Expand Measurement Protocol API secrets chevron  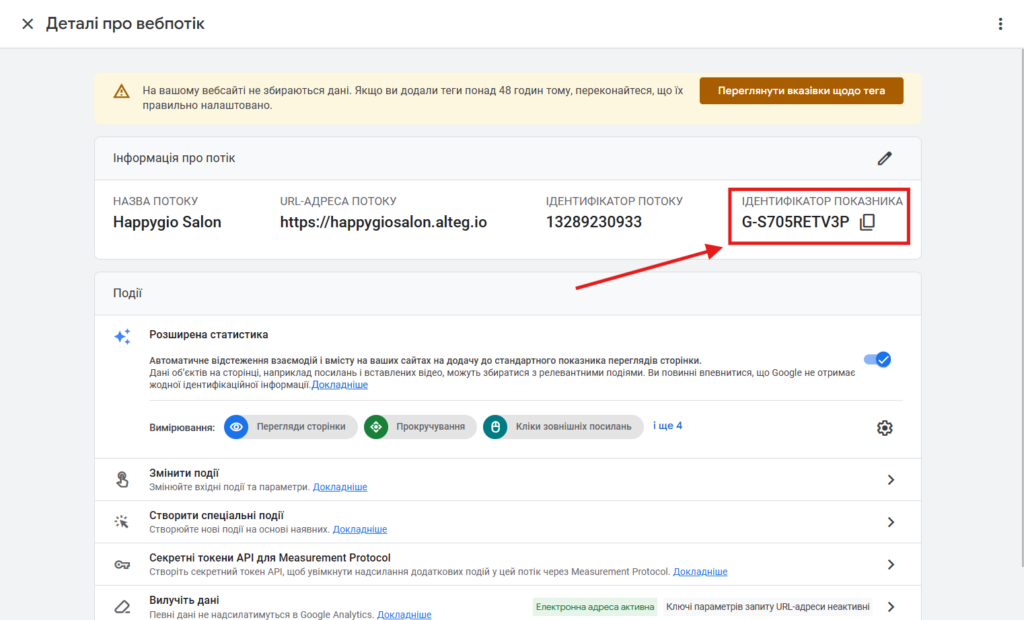[890, 564]
